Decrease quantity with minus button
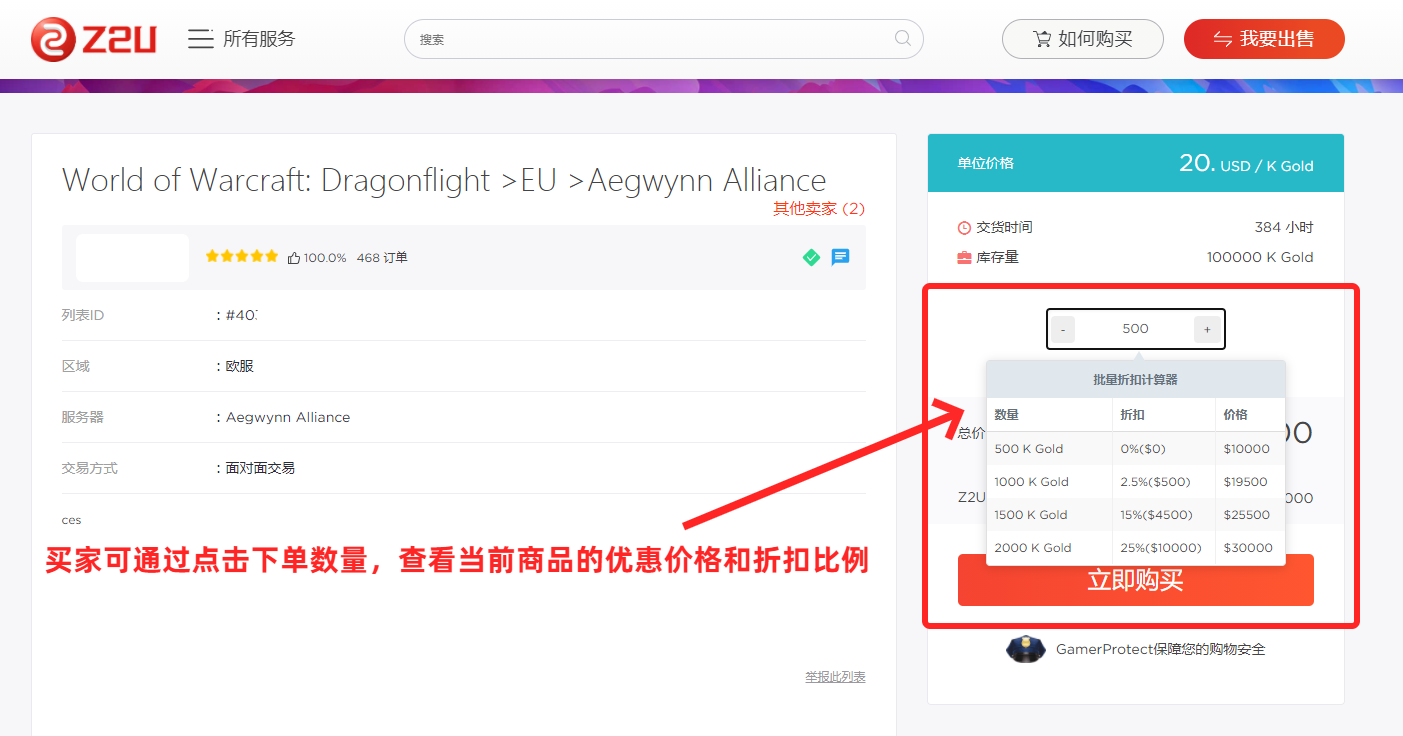Viewport: 1403px width, 736px height. (1063, 329)
